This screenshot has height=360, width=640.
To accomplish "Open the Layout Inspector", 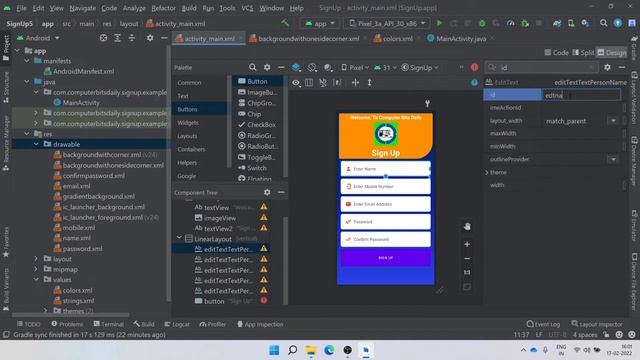I will pyautogui.click(x=597, y=324).
